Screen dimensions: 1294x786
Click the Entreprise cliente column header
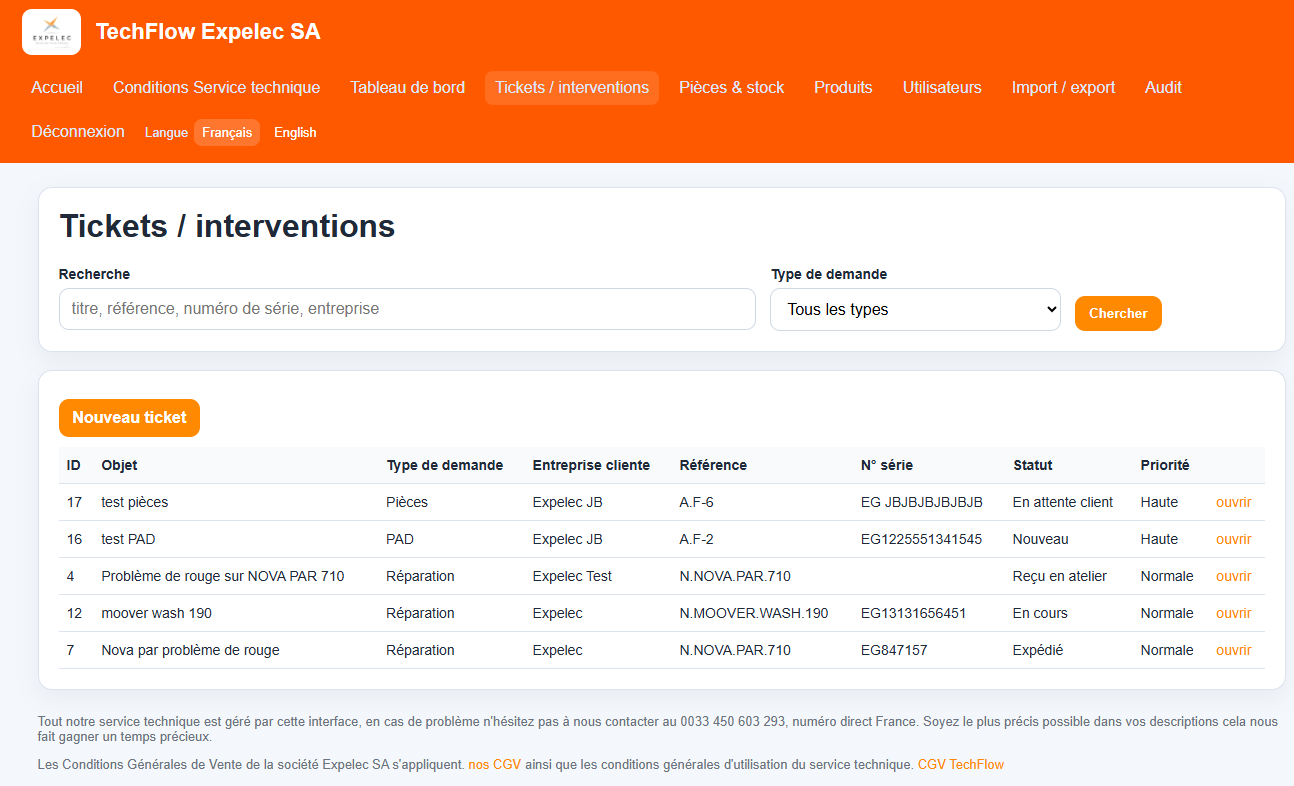click(x=591, y=465)
